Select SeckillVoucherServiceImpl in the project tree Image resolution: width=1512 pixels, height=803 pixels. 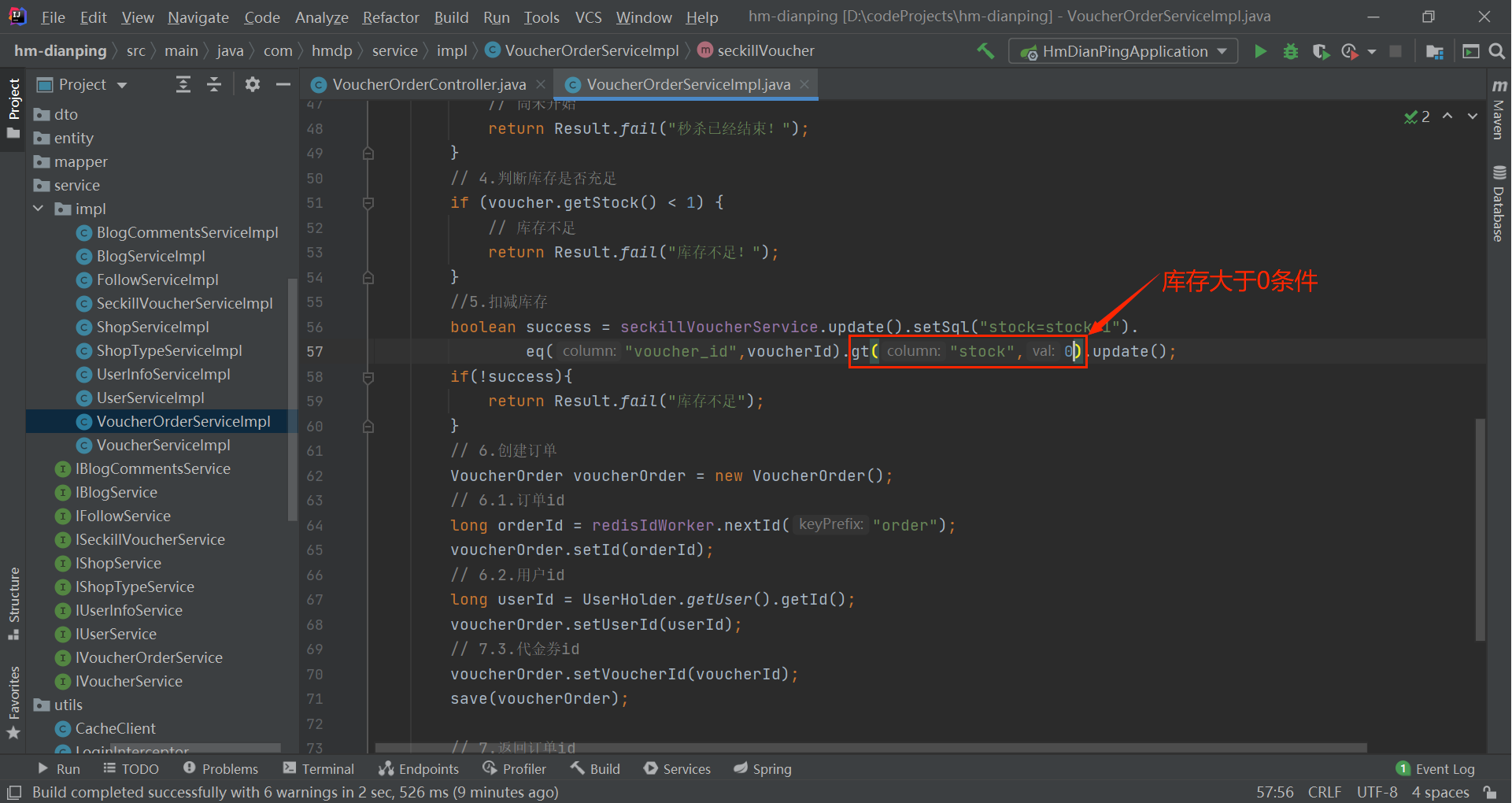tap(184, 303)
